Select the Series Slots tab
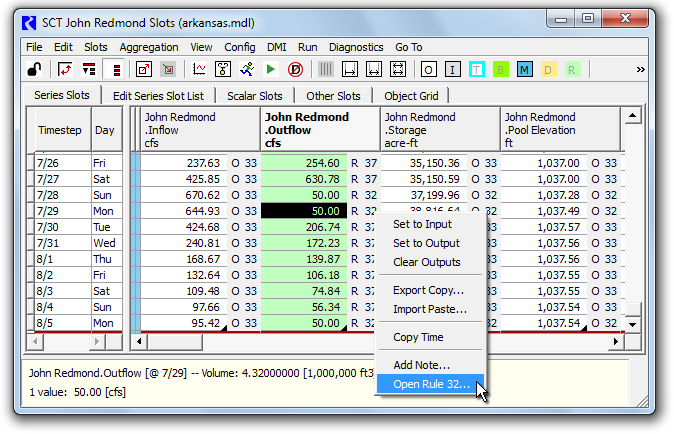This screenshot has width=674, height=434. (x=62, y=95)
